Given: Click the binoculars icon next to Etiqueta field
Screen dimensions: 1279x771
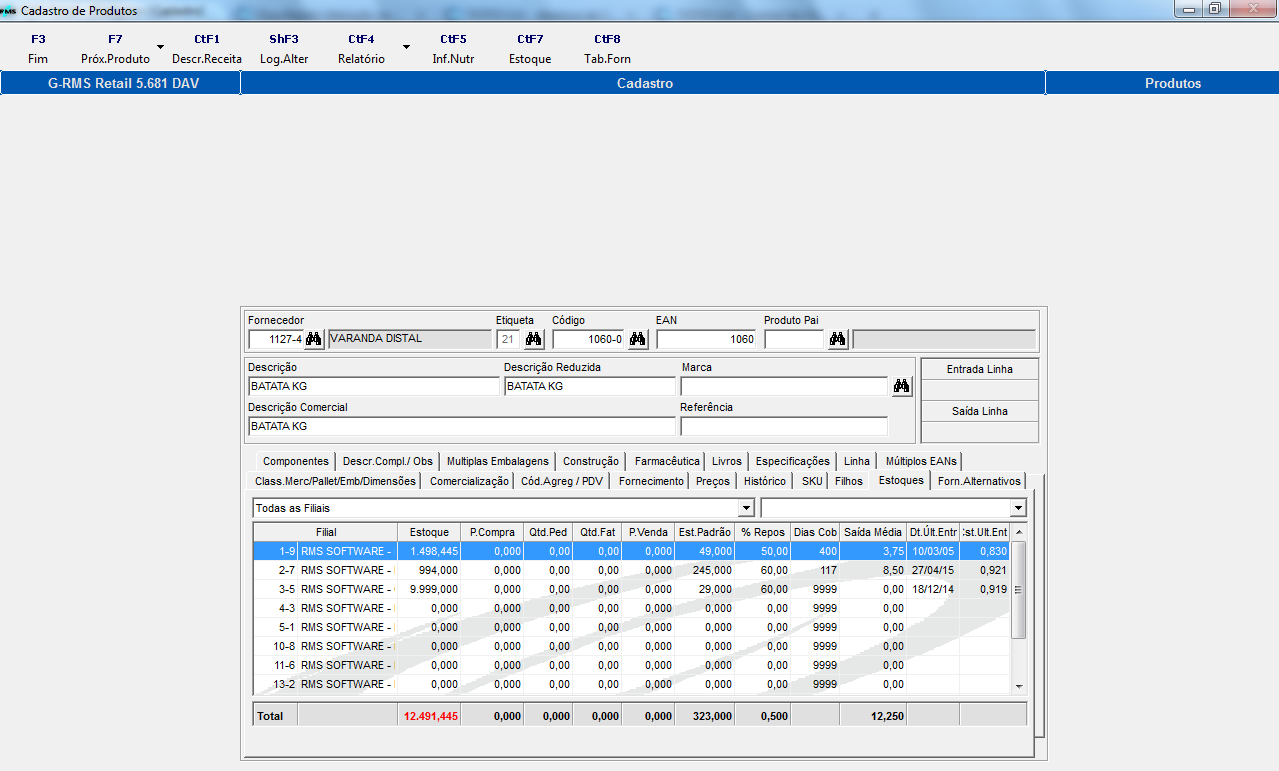Looking at the screenshot, I should pyautogui.click(x=534, y=339).
